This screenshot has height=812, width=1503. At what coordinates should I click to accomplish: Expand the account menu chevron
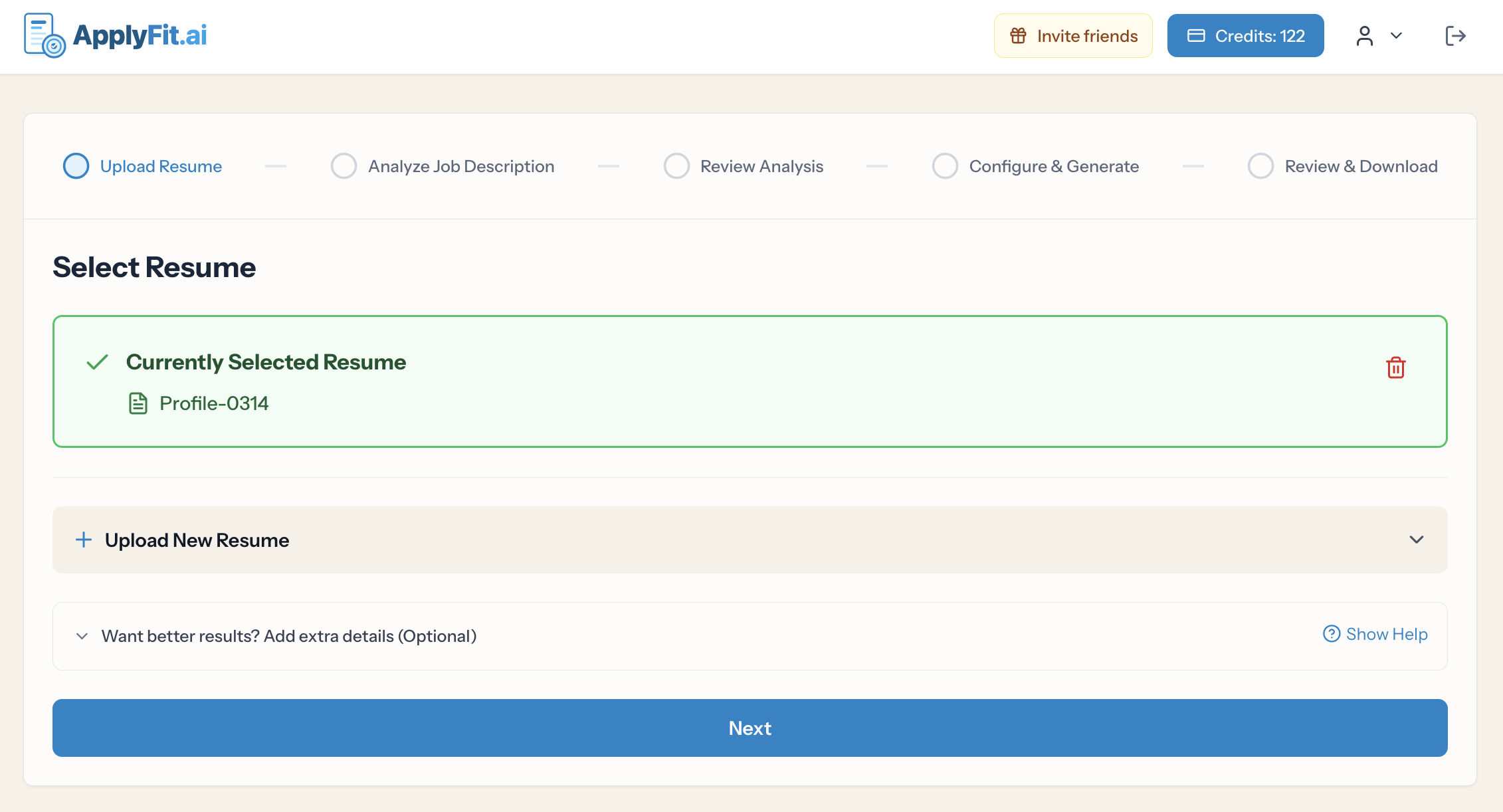click(x=1396, y=36)
